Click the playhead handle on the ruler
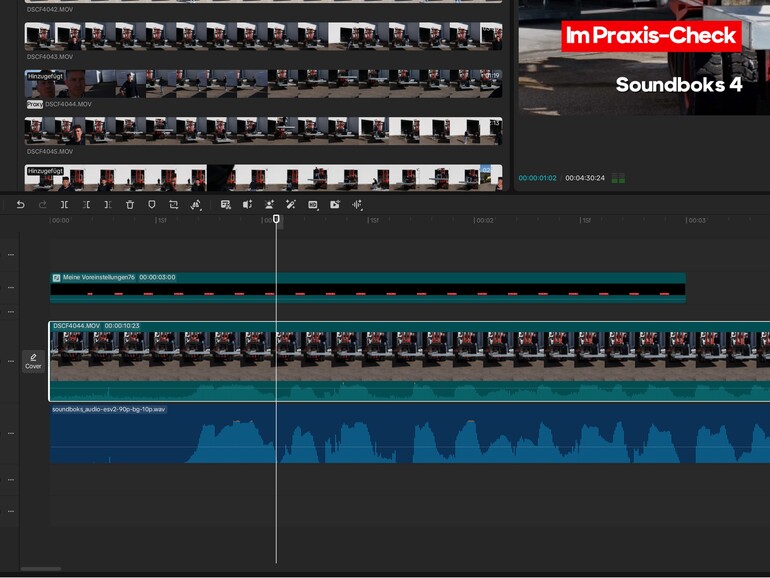Image resolution: width=770 pixels, height=578 pixels. tap(276, 219)
